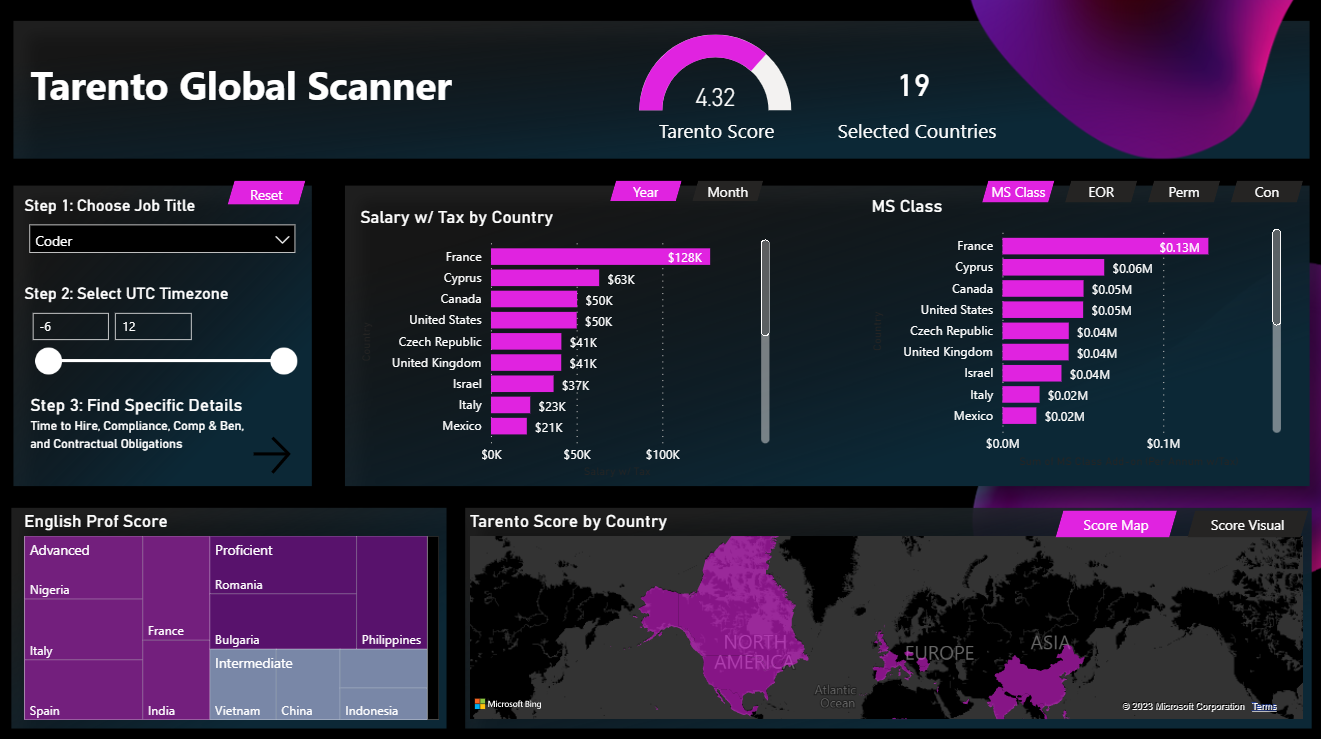Click the maximum UTC input showing 12

153,326
